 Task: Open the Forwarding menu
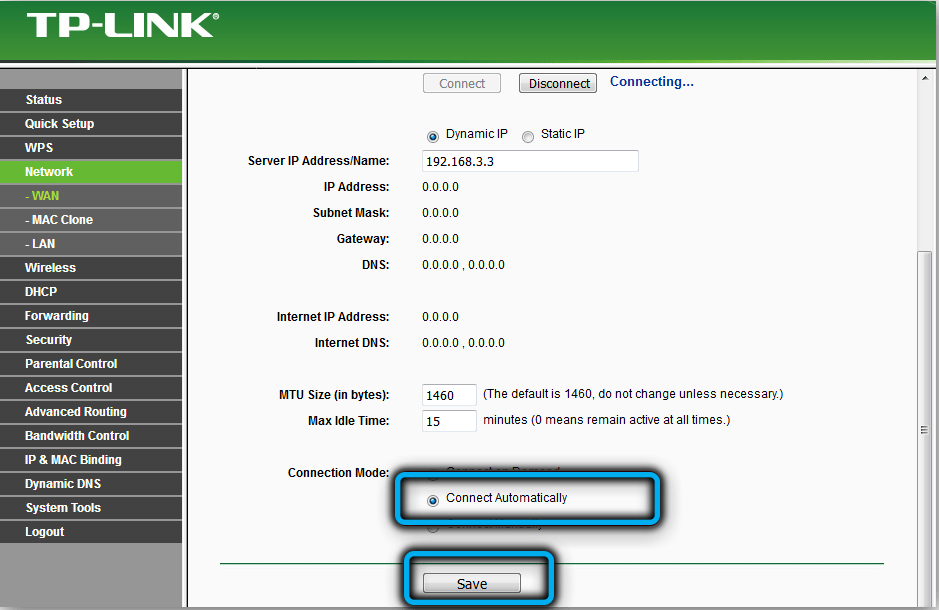click(91, 315)
